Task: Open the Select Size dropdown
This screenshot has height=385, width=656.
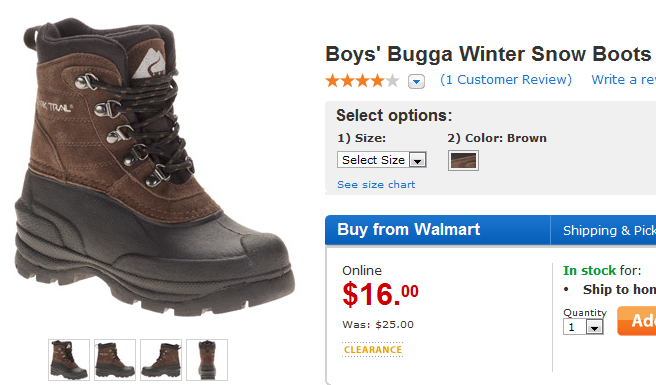Action: click(382, 160)
